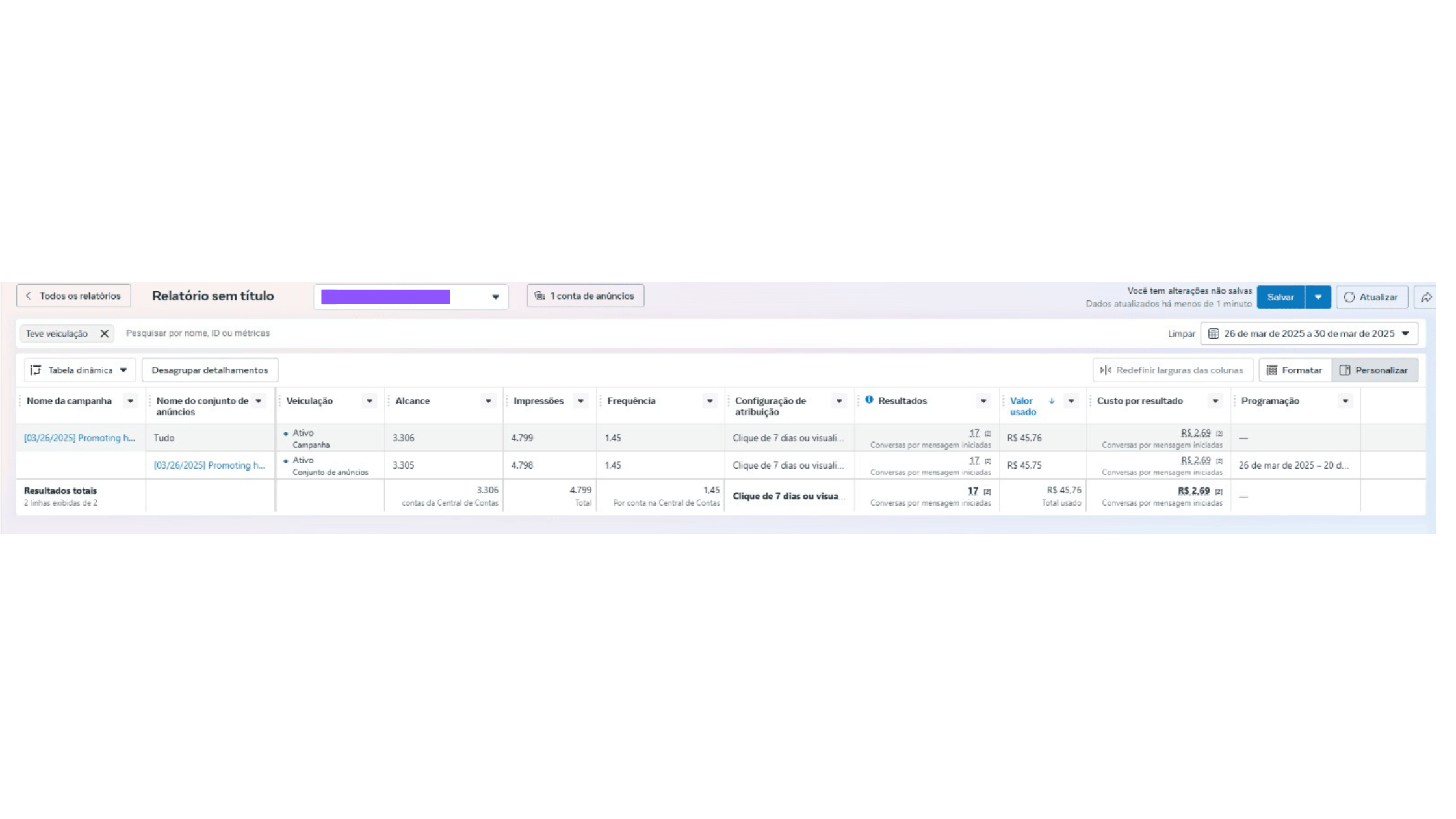Viewport: 1456px width, 819px height.
Task: Open the Formatar option
Action: [x=1294, y=370]
